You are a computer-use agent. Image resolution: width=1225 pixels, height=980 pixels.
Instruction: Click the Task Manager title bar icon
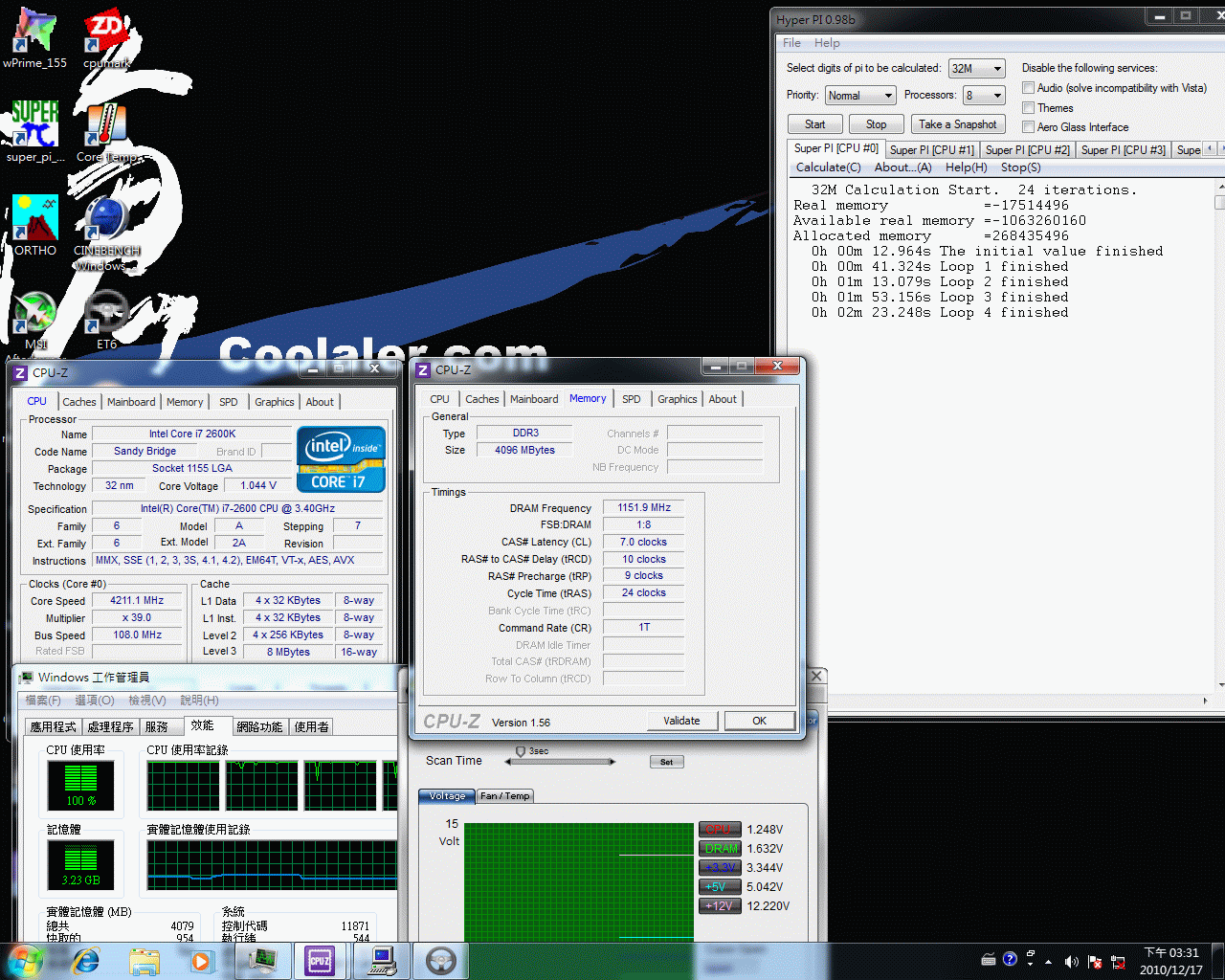tap(26, 677)
